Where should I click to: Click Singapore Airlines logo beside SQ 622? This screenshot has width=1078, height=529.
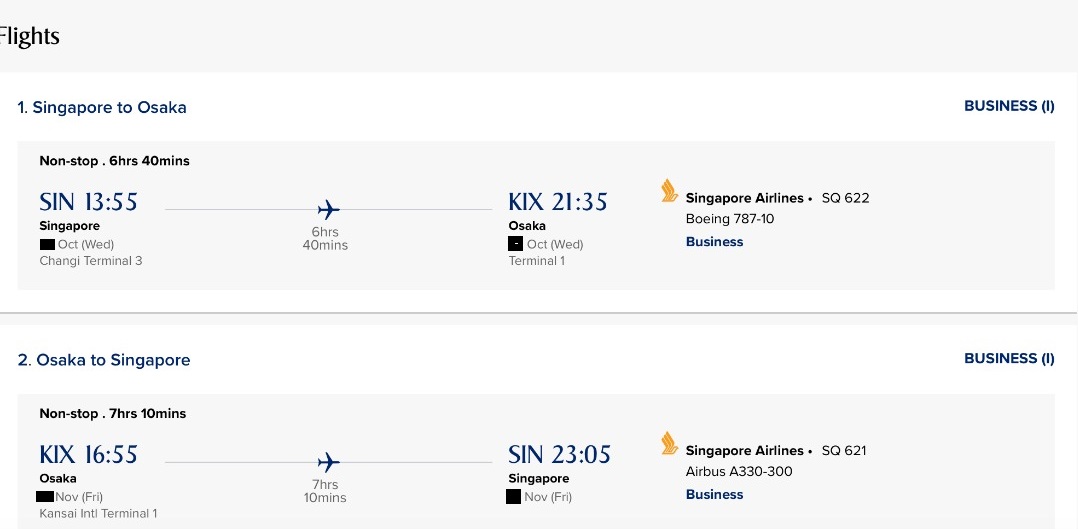[x=670, y=191]
